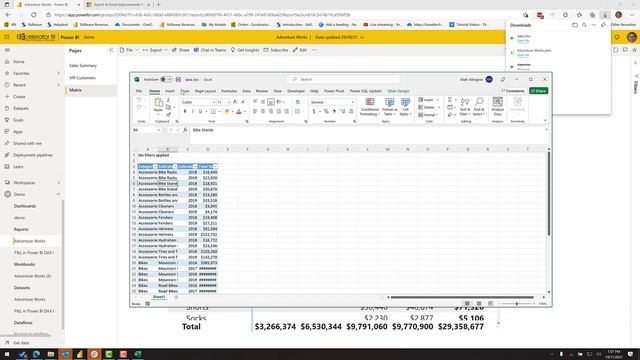Open the number format dropdown showing General

[x=352, y=102]
